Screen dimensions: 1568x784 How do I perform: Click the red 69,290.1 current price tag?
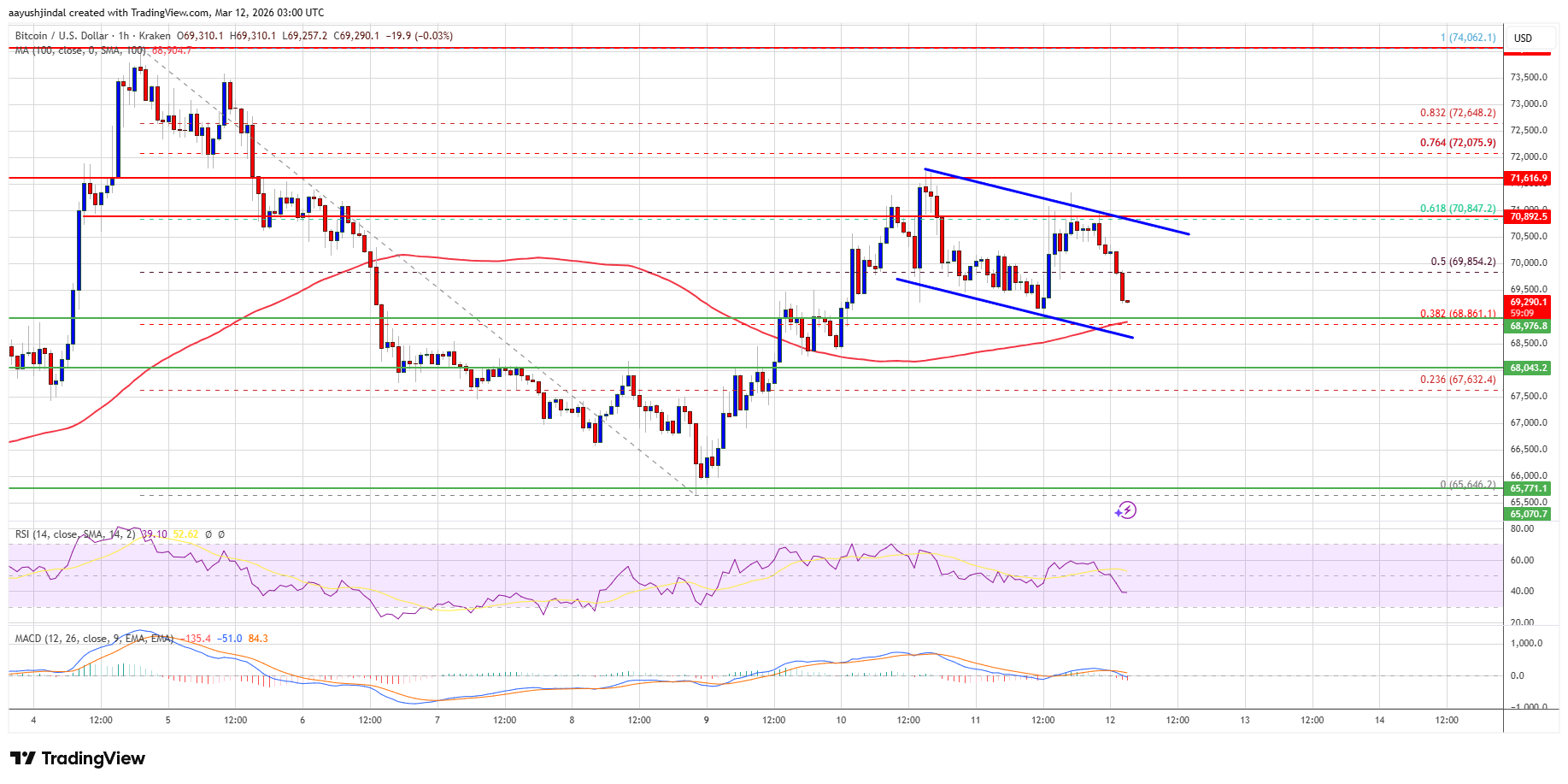[1528, 302]
